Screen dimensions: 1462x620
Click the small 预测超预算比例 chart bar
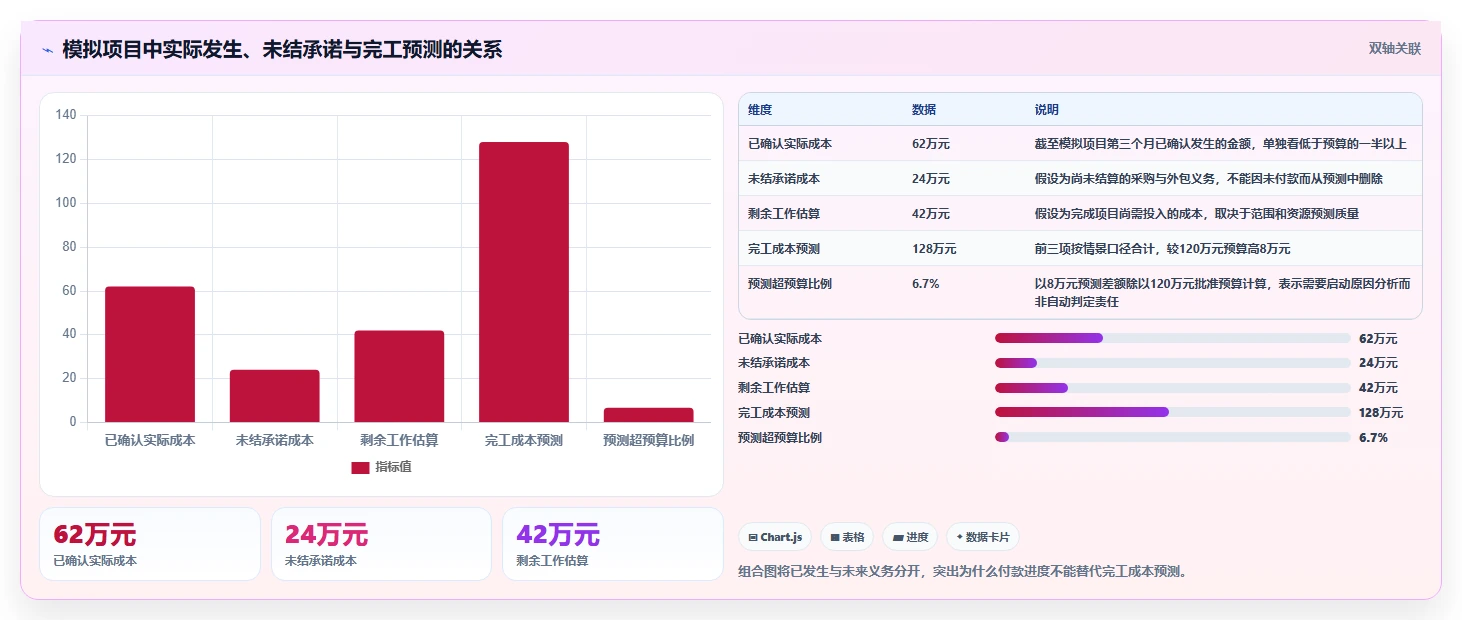coord(648,415)
